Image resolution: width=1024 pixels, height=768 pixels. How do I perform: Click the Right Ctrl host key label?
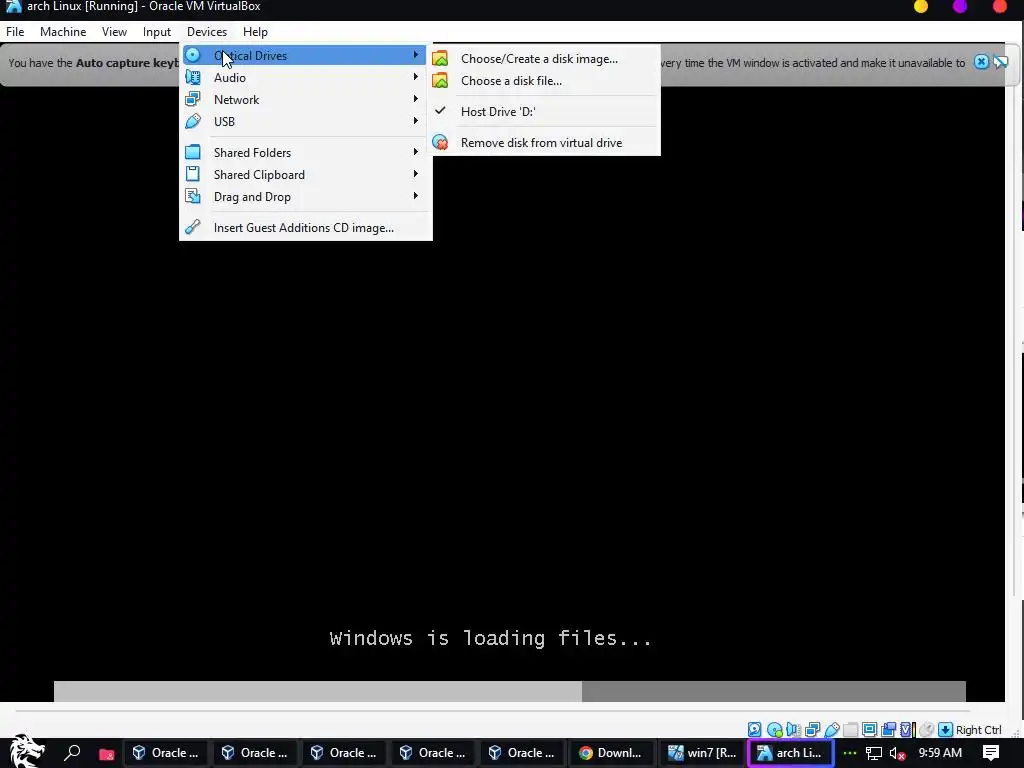point(978,730)
